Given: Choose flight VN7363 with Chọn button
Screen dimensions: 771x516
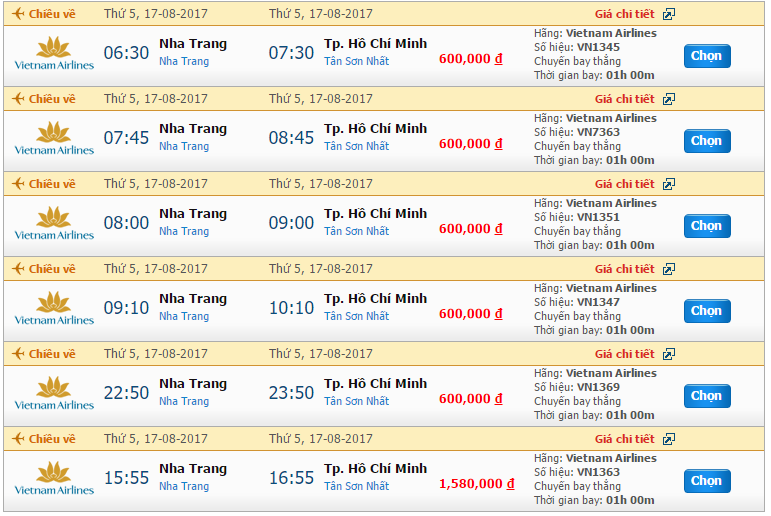Looking at the screenshot, I should [x=707, y=141].
